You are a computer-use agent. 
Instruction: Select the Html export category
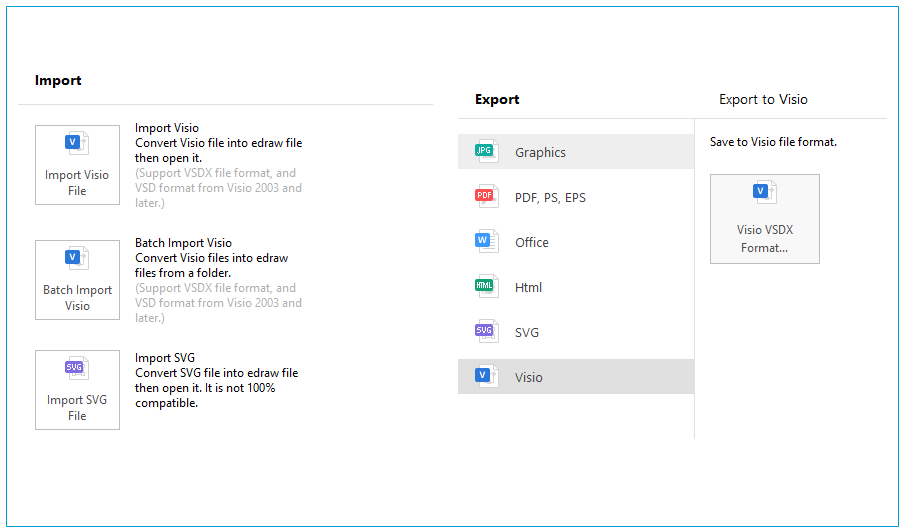coord(576,287)
